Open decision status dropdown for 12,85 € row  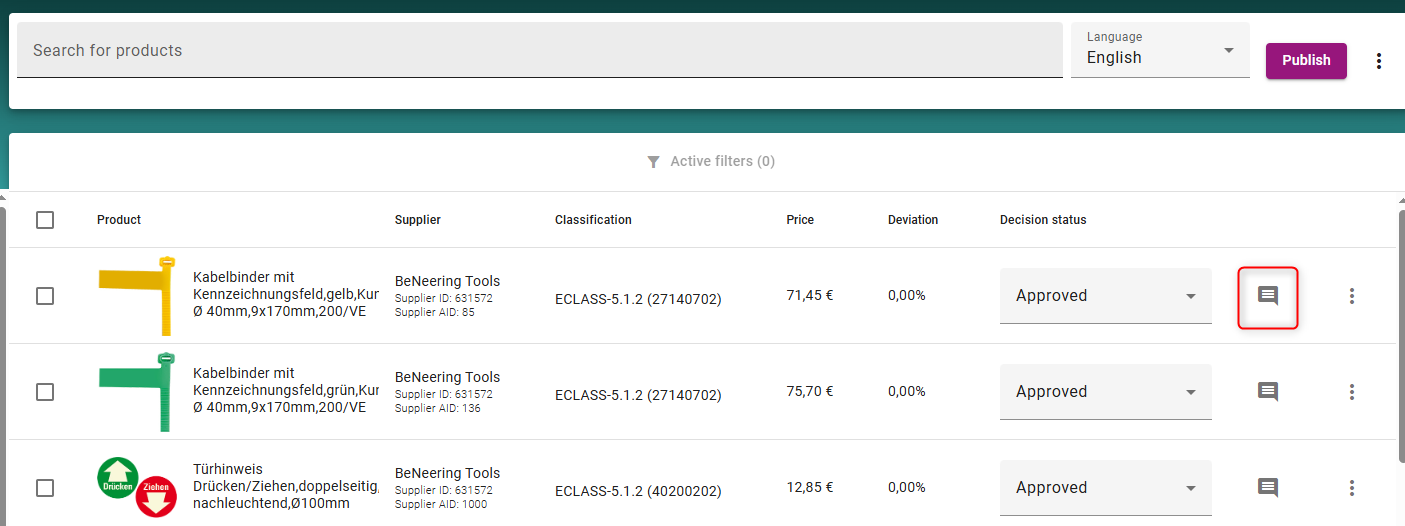(x=1106, y=488)
